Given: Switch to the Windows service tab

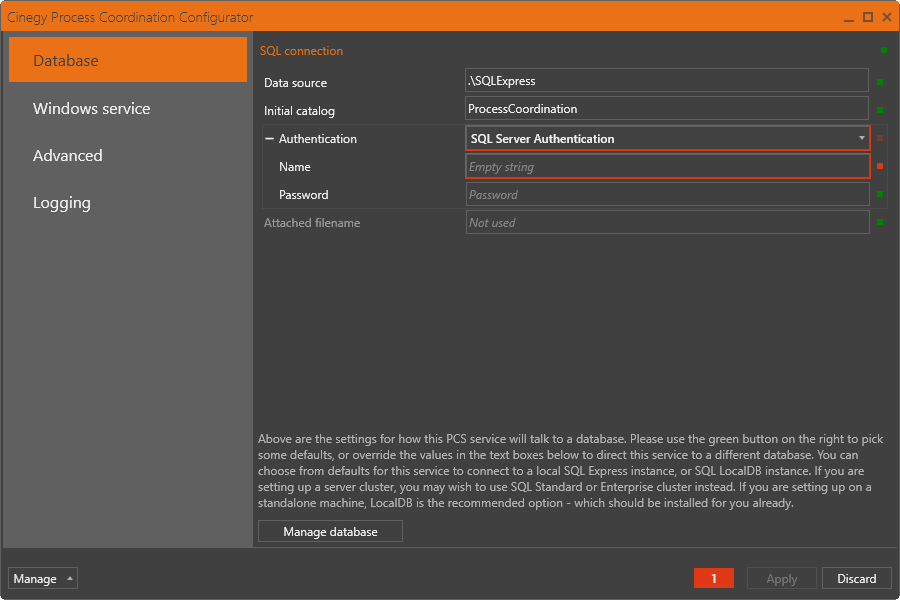Looking at the screenshot, I should pyautogui.click(x=91, y=109).
